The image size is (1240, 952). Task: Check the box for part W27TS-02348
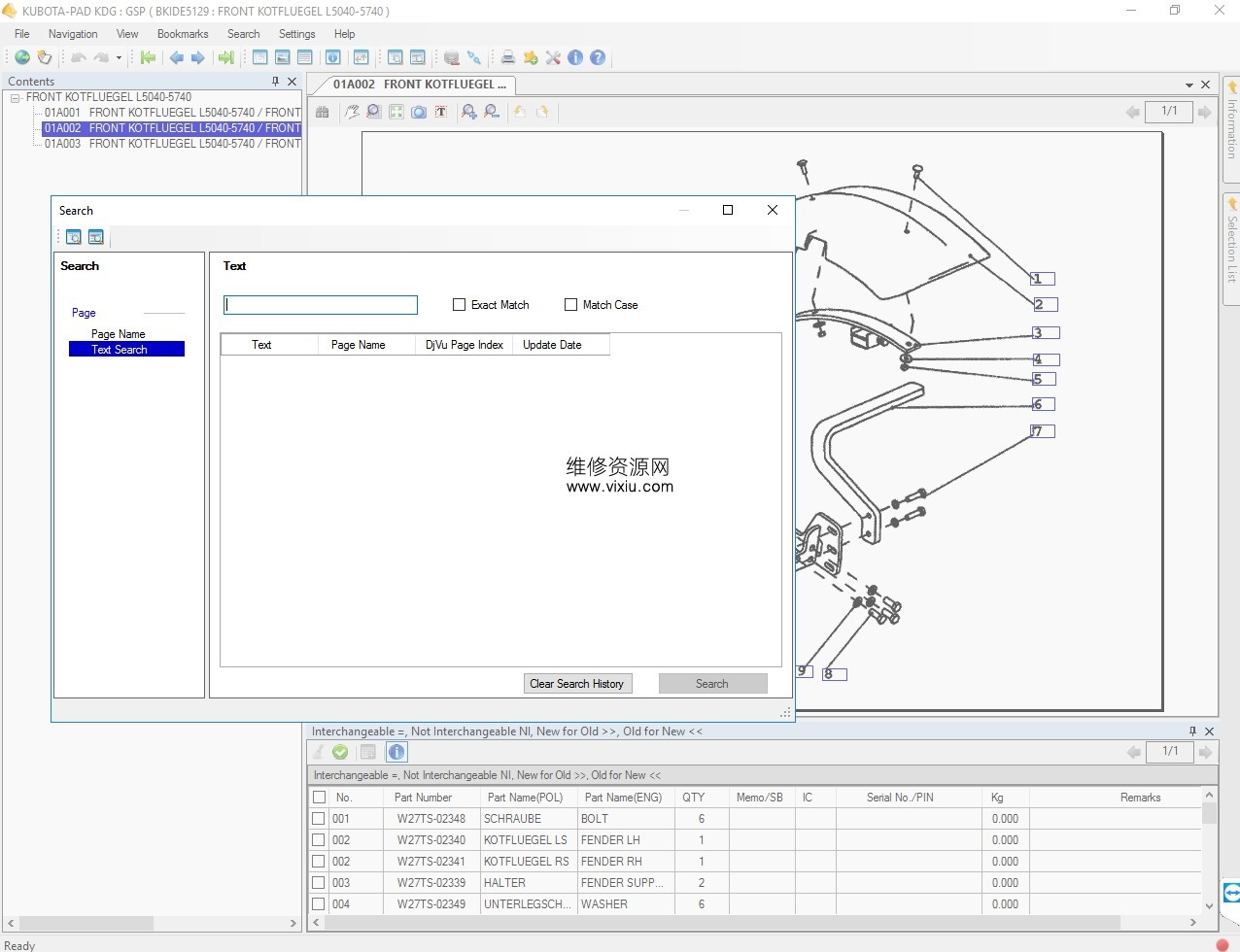(319, 819)
